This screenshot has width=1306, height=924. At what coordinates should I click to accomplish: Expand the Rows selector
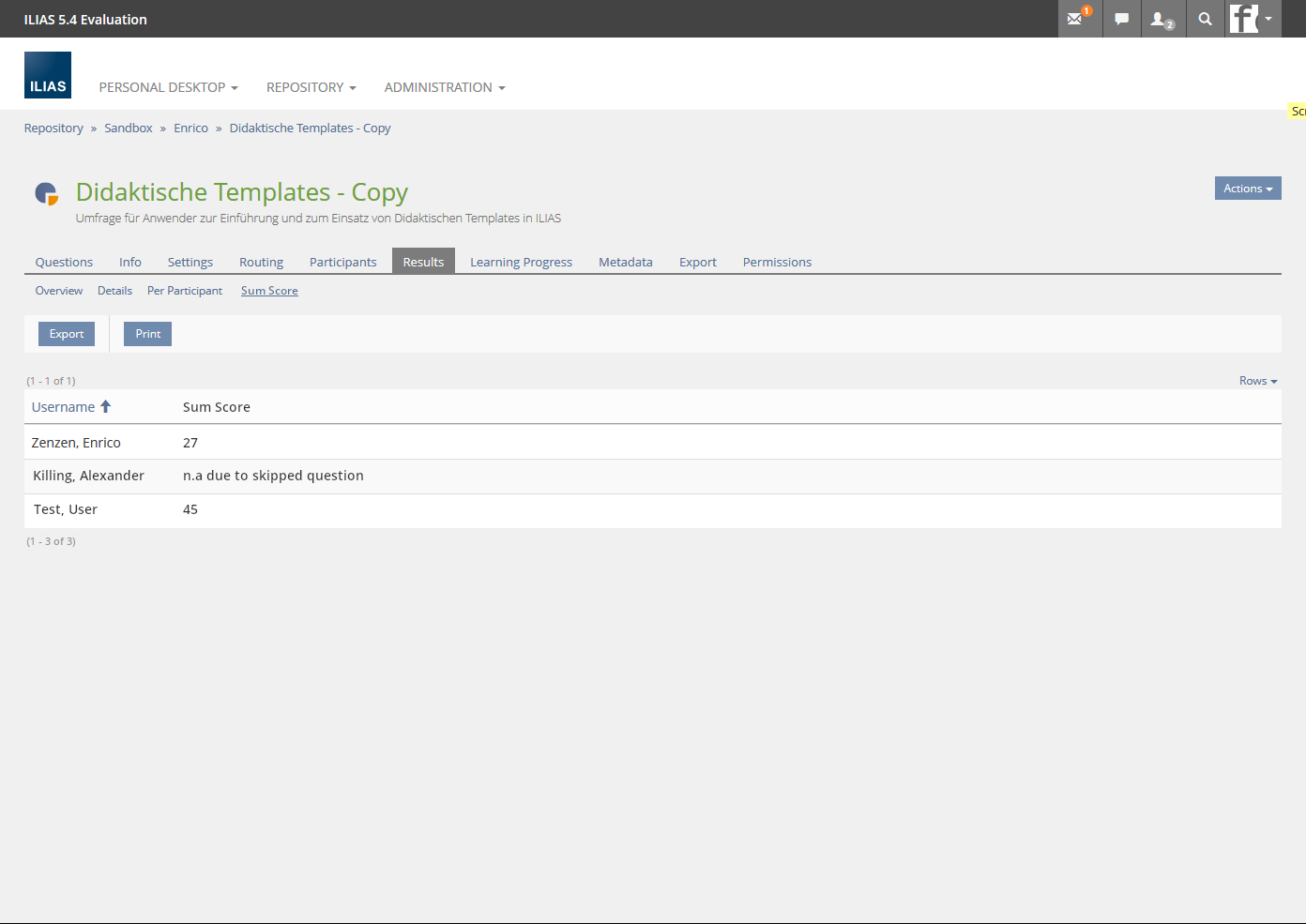(1257, 381)
